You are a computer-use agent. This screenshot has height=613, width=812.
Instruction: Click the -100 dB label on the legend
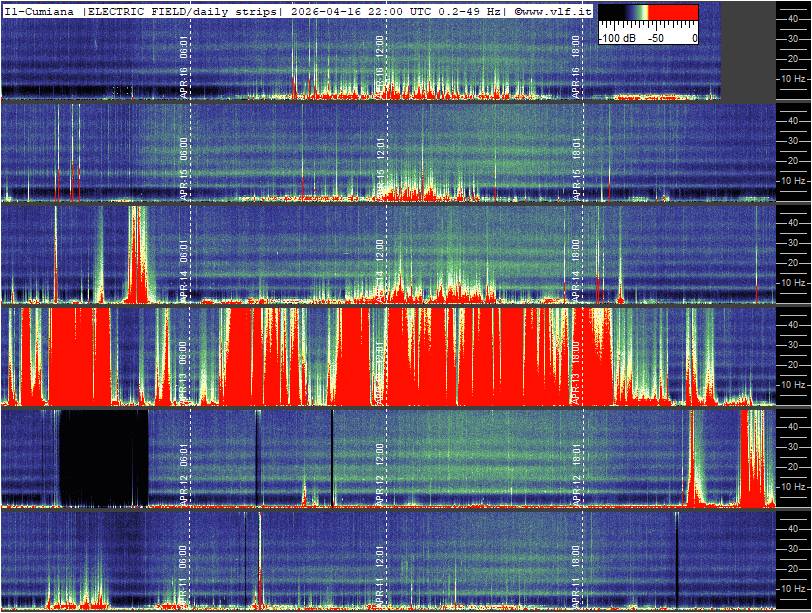pyautogui.click(x=618, y=37)
